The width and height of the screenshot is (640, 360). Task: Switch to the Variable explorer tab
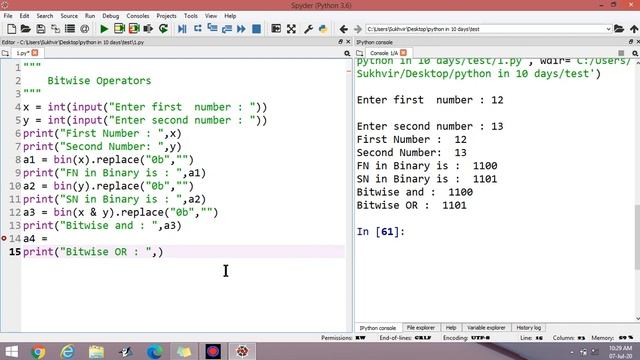pyautogui.click(x=486, y=328)
